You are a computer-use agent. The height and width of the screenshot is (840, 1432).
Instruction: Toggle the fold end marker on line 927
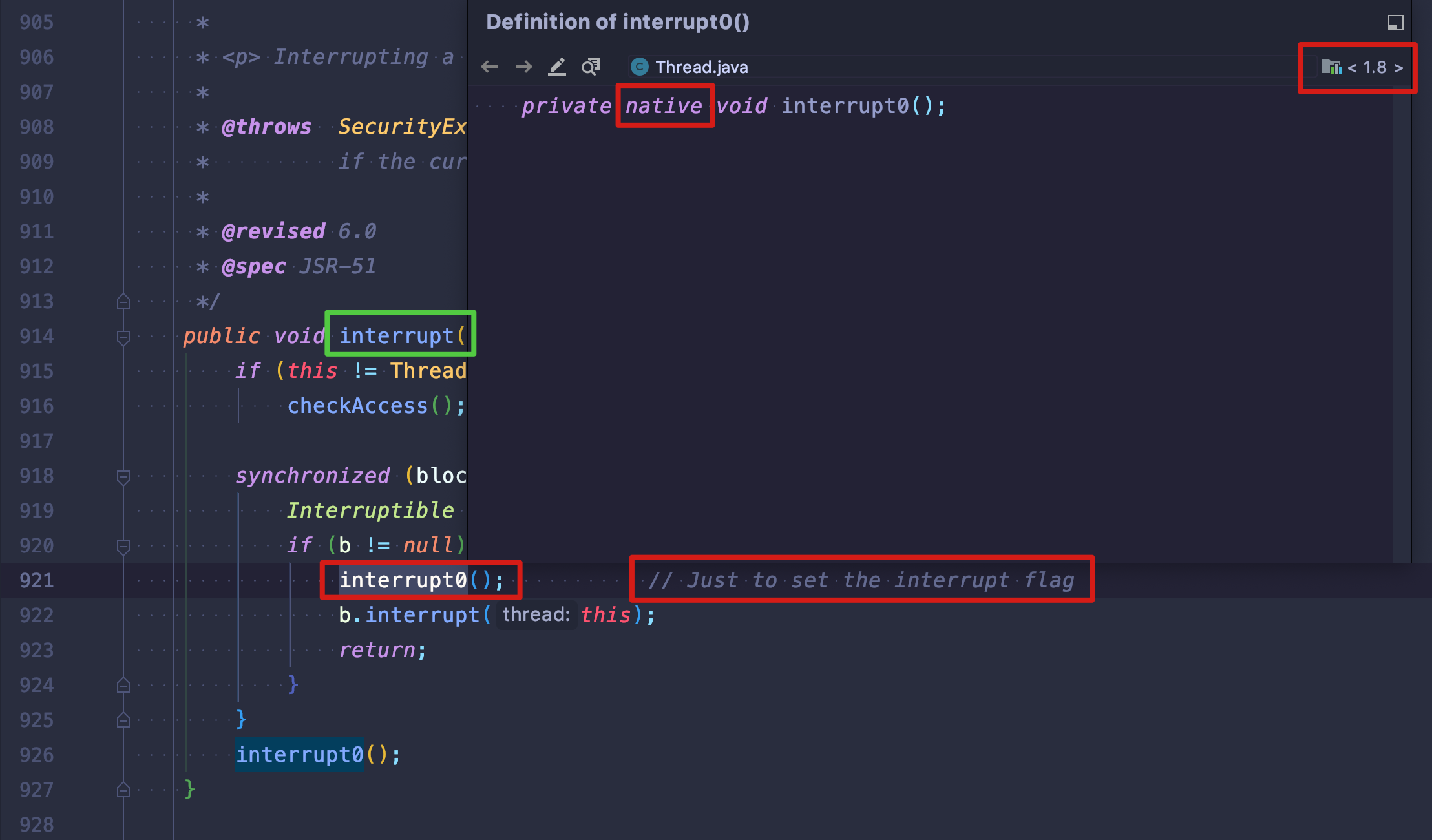click(x=123, y=790)
